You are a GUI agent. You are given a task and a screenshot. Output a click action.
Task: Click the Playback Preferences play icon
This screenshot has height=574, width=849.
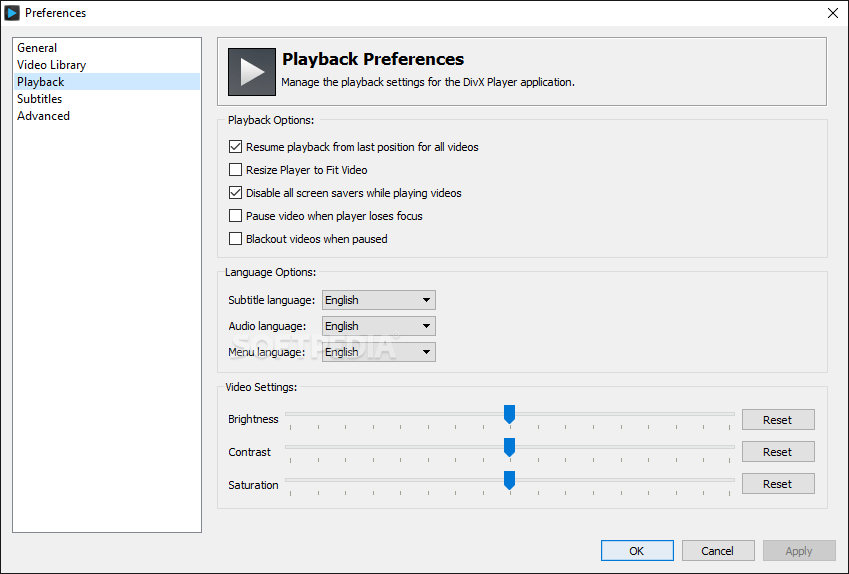252,72
